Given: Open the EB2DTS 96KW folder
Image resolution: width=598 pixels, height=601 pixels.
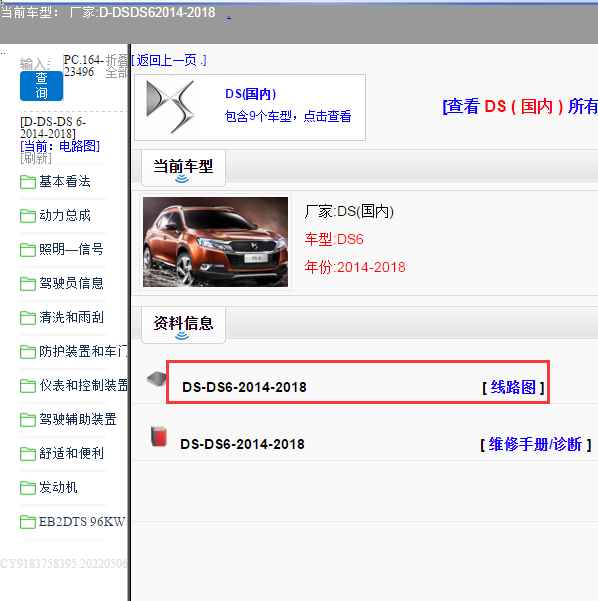Looking at the screenshot, I should pyautogui.click(x=82, y=522).
